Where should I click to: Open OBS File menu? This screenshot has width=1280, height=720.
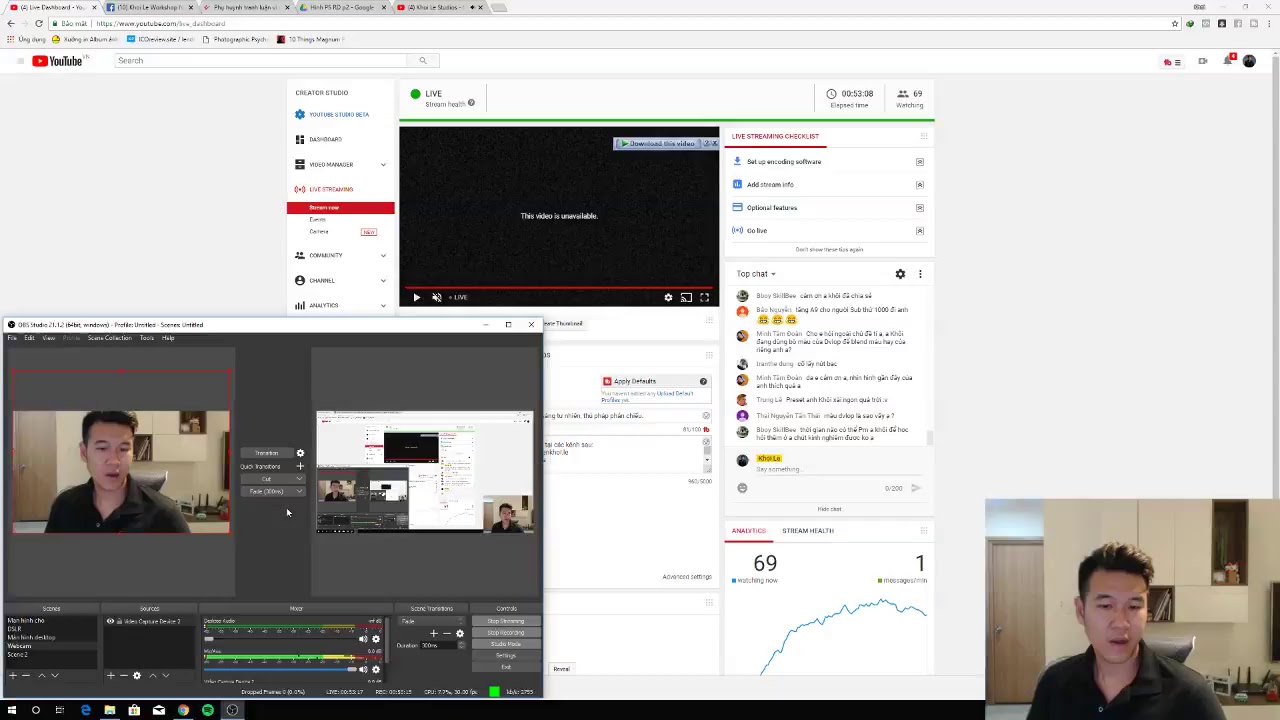tap(12, 338)
